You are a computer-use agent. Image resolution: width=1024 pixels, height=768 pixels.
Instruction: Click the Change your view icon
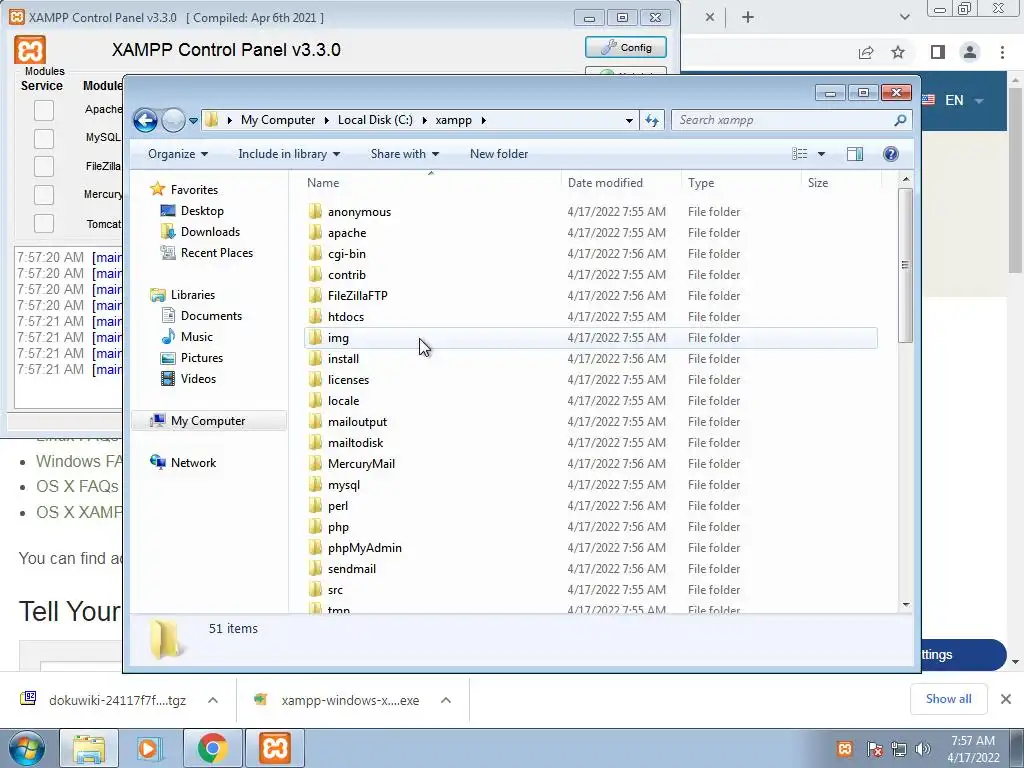point(799,153)
